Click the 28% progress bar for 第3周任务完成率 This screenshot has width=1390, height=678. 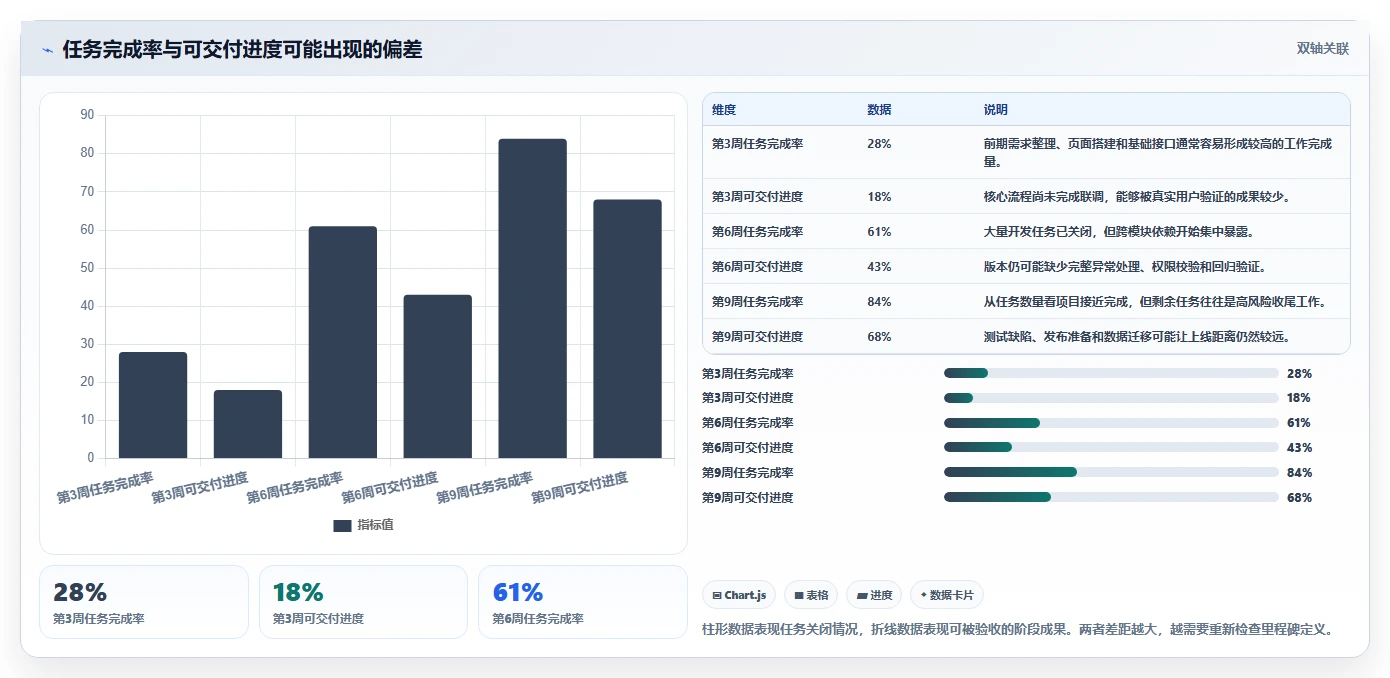[1111, 373]
